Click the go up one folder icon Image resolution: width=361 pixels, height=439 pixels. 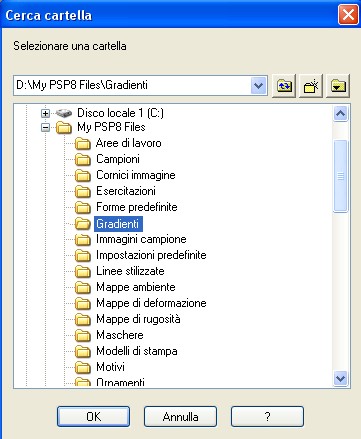coord(284,86)
